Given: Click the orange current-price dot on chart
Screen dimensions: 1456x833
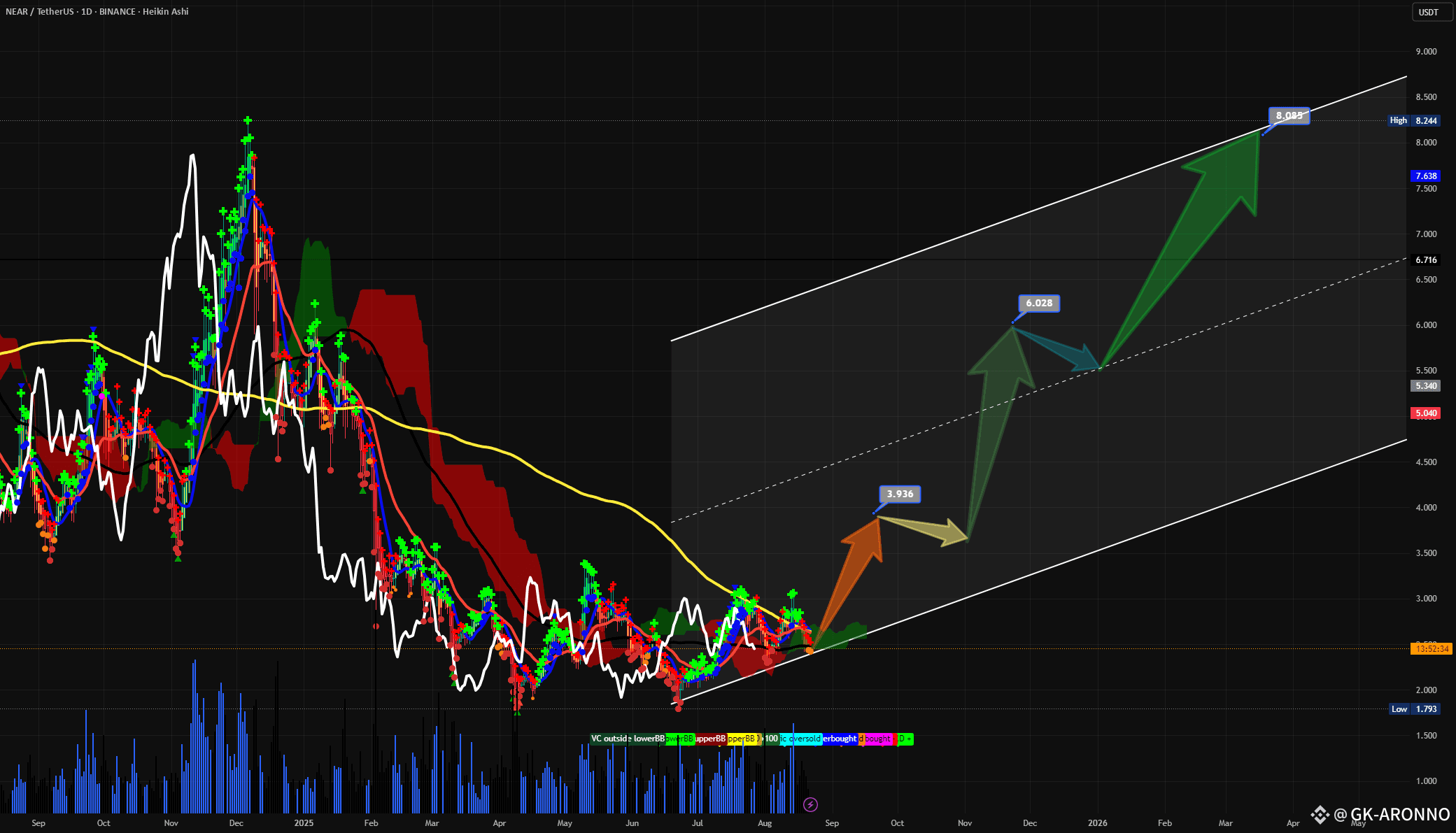Looking at the screenshot, I should click(810, 650).
